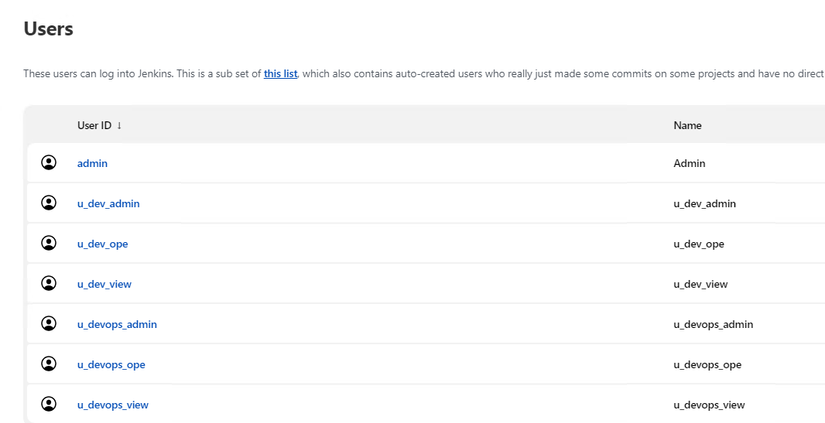Screen dimensions: 825x423
Task: Click the user icon beside u_dev_admin
Action: (x=49, y=203)
